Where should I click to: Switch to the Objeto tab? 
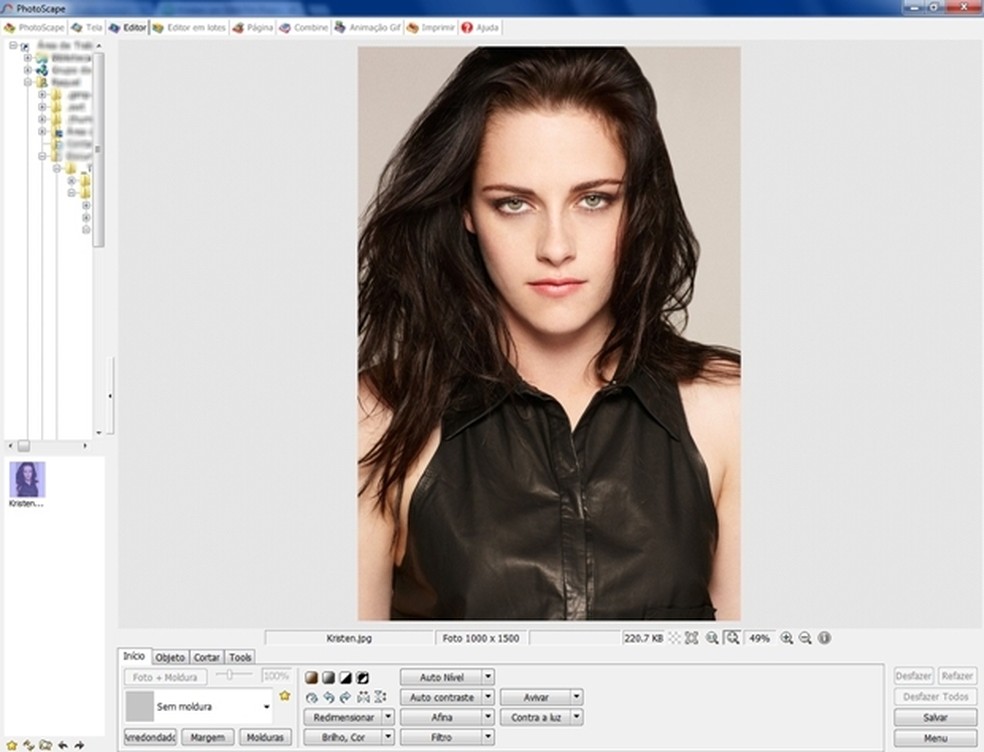coord(170,657)
